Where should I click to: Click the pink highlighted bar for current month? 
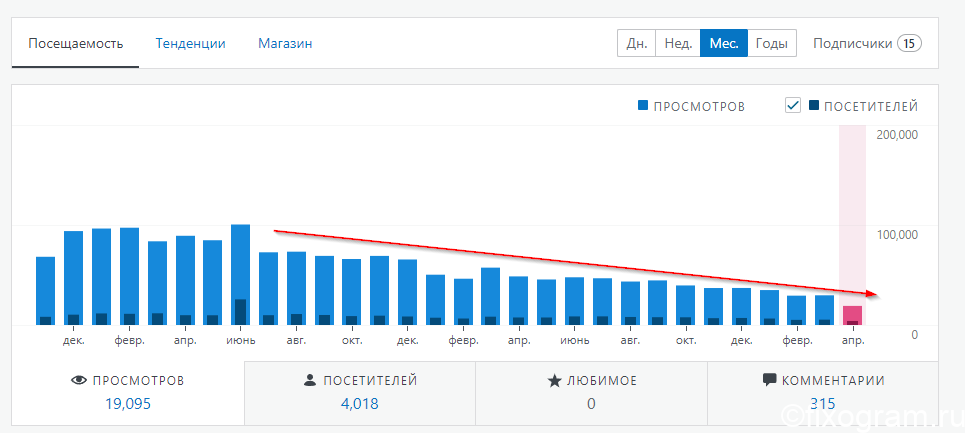tap(852, 316)
